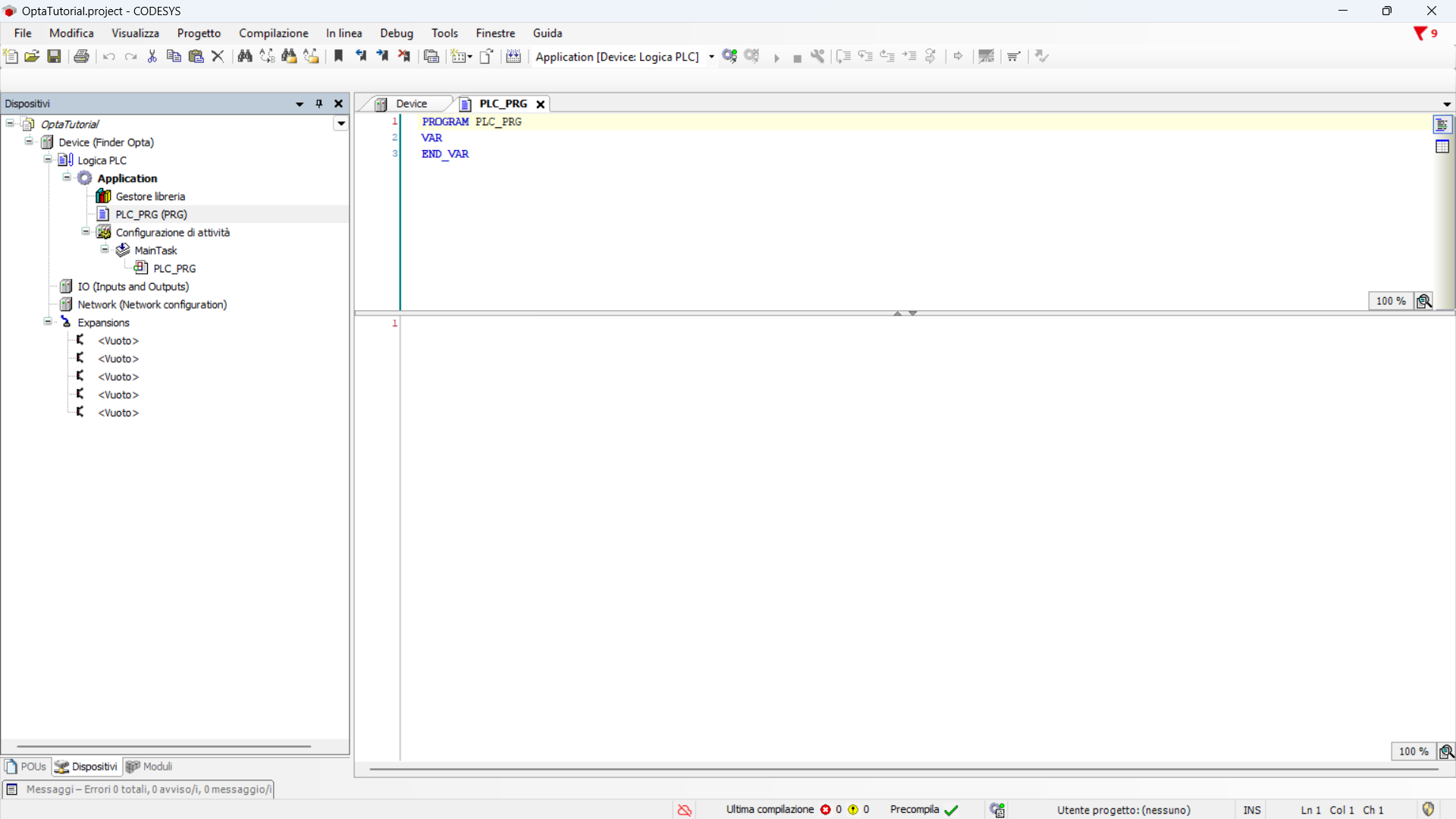Click the Find binoculars icon

click(x=245, y=56)
